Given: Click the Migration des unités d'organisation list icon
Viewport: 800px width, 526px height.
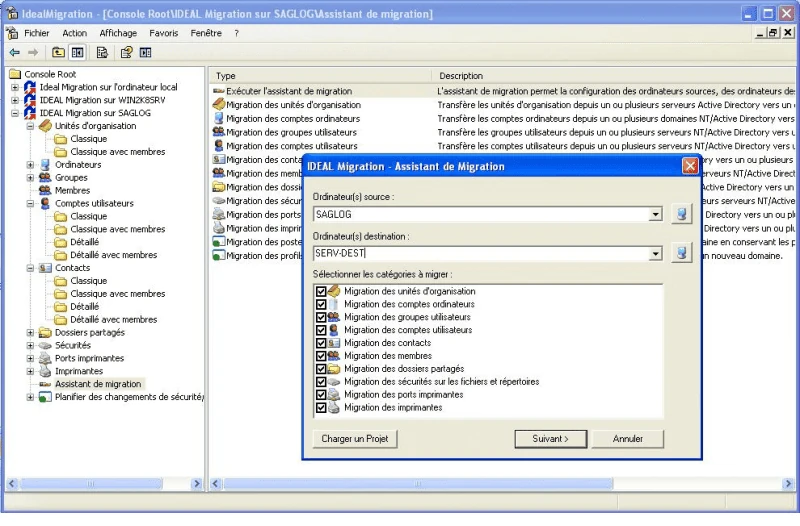Looking at the screenshot, I should [x=219, y=105].
